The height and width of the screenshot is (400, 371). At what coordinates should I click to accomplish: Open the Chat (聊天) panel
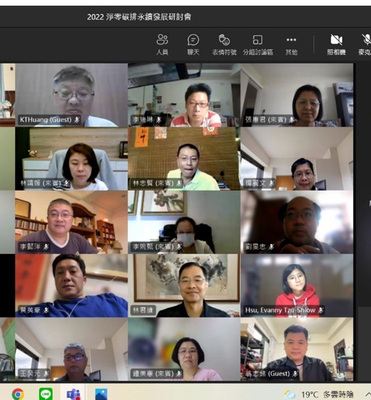tap(193, 44)
